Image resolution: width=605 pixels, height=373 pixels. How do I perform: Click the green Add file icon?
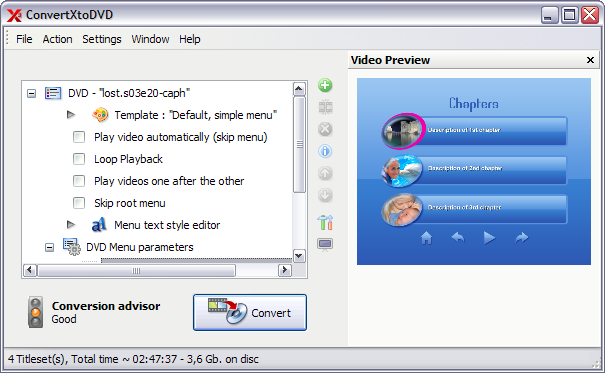tap(325, 85)
